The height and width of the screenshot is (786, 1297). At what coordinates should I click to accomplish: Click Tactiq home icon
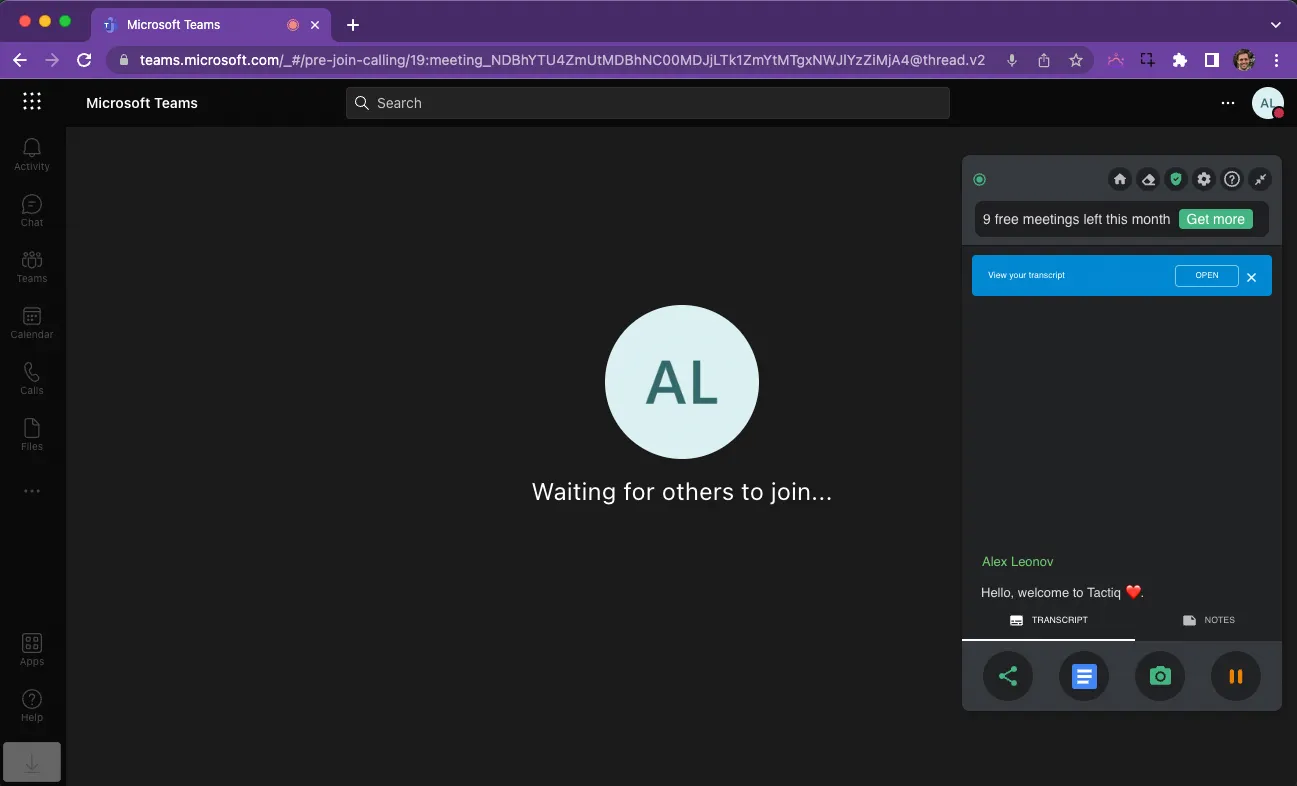pyautogui.click(x=1120, y=179)
